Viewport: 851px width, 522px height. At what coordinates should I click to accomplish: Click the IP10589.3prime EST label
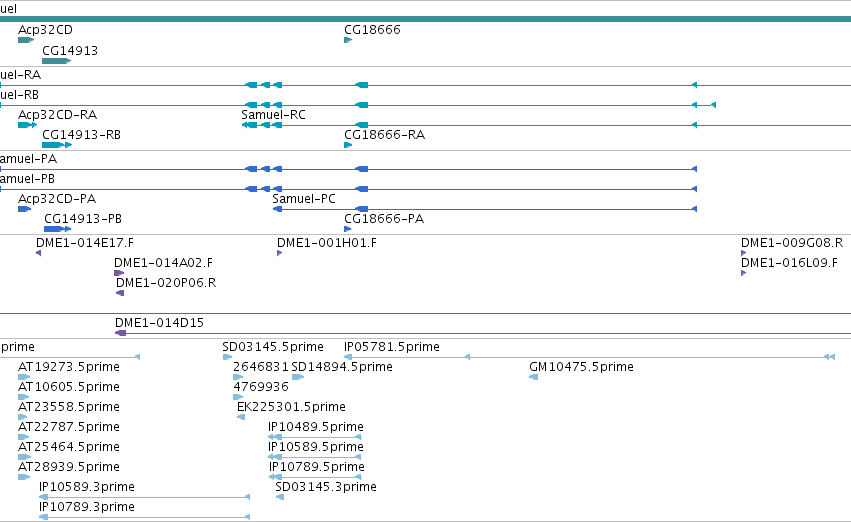click(87, 487)
